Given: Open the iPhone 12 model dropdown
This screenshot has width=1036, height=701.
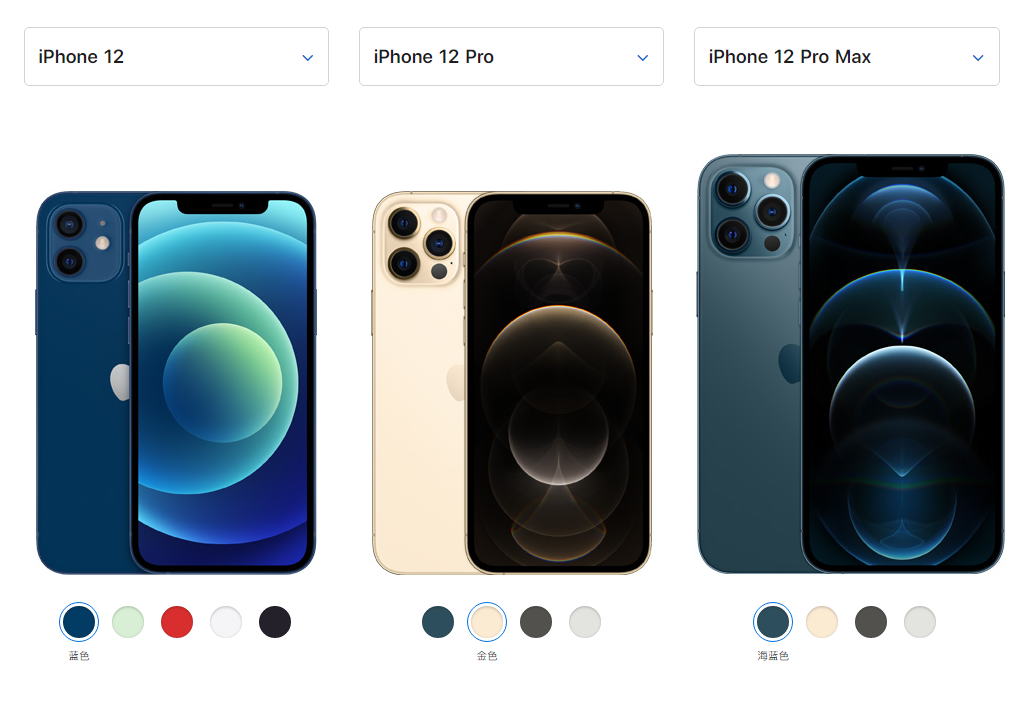Looking at the screenshot, I should 176,57.
